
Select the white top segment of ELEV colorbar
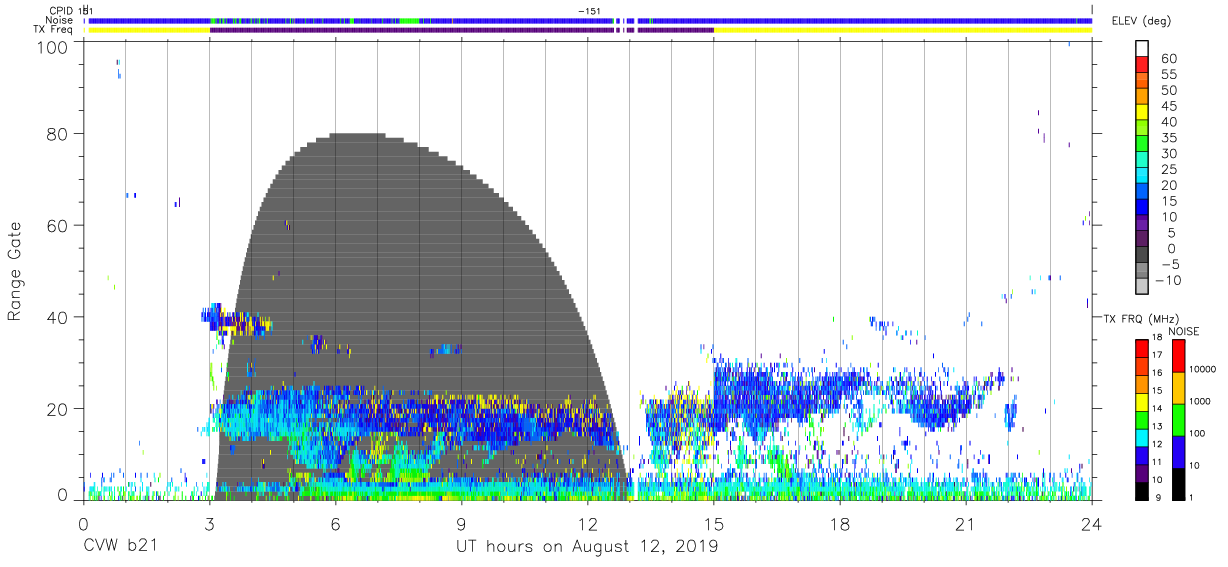[x=1142, y=49]
